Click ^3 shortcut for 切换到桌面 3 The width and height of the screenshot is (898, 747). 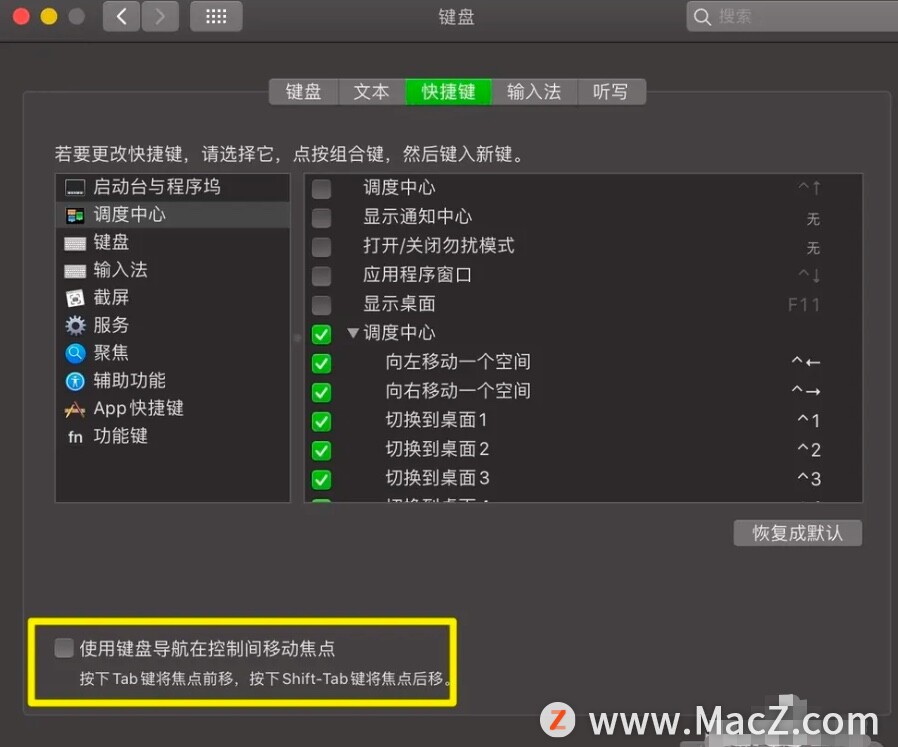pos(809,478)
